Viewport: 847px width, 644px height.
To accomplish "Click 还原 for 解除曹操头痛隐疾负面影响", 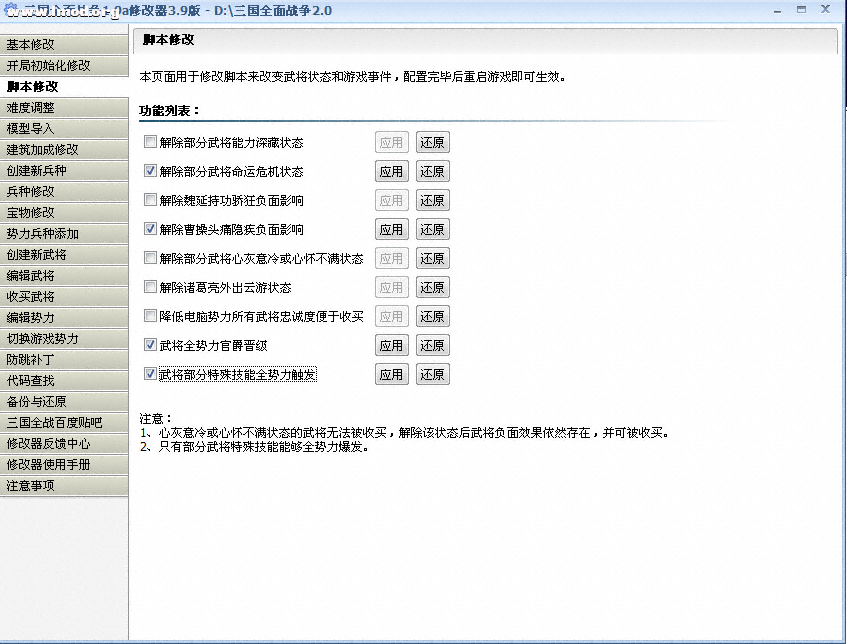I will (x=432, y=229).
